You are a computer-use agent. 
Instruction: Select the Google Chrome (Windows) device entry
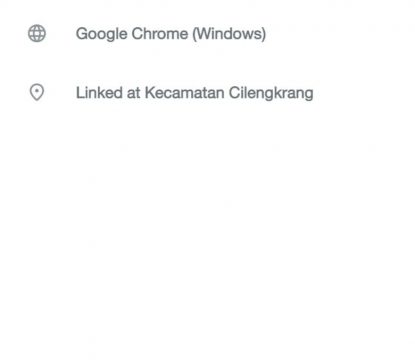click(171, 34)
